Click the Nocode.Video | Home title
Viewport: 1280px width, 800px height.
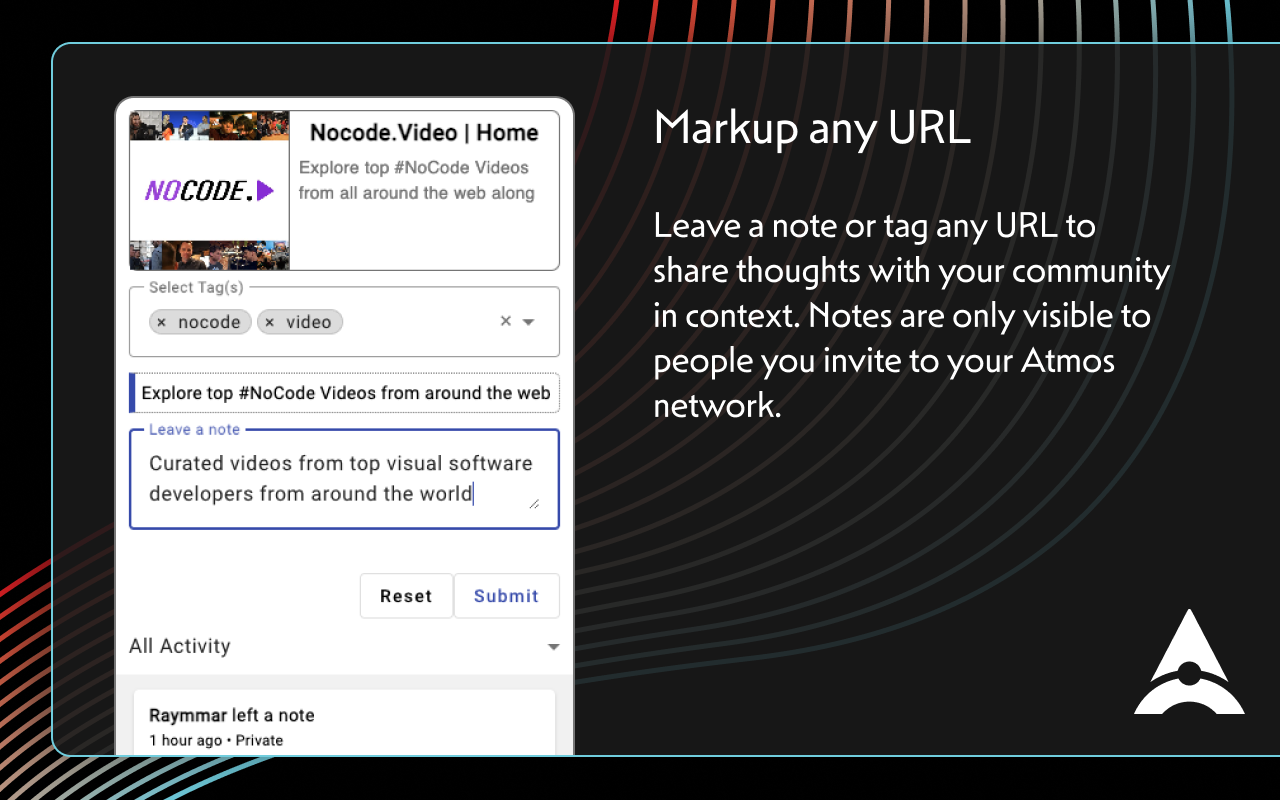tap(424, 132)
